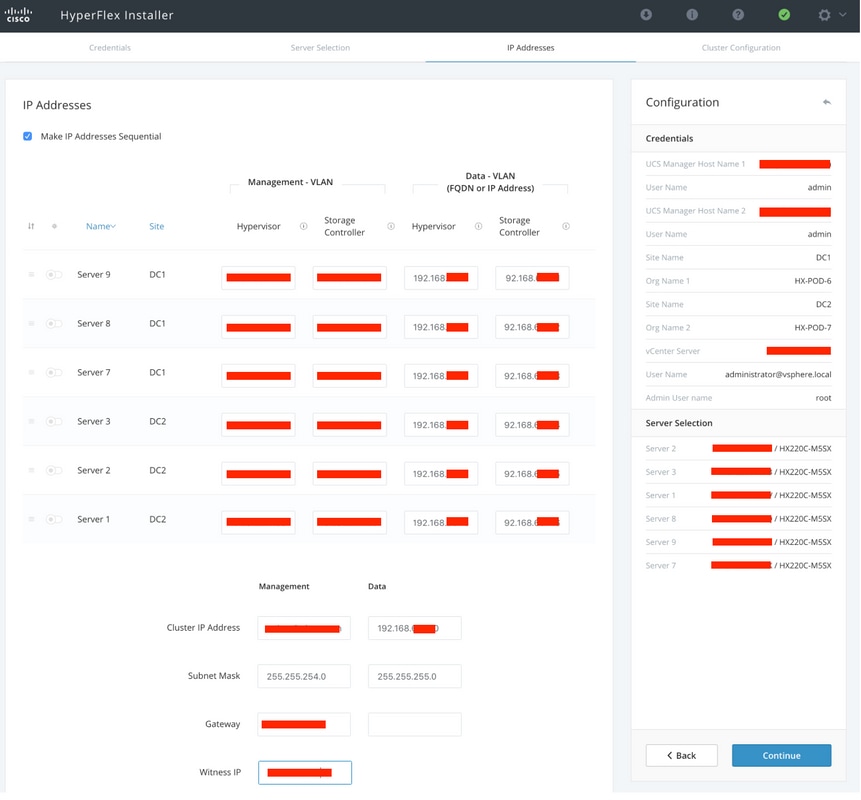Click the green status check icon
The height and width of the screenshot is (800, 861).
[x=784, y=15]
